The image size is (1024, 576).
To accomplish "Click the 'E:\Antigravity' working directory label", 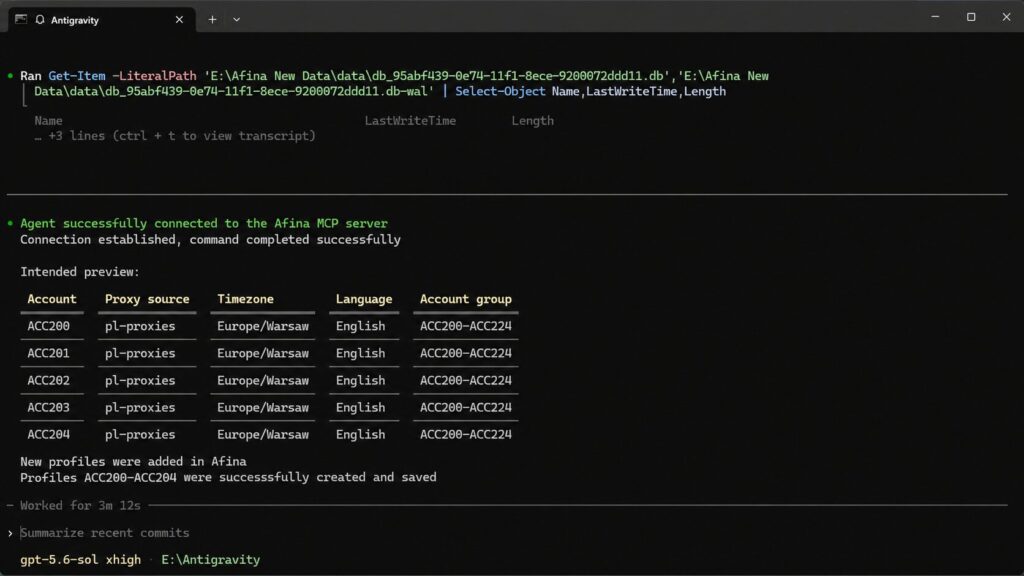I will 210,560.
